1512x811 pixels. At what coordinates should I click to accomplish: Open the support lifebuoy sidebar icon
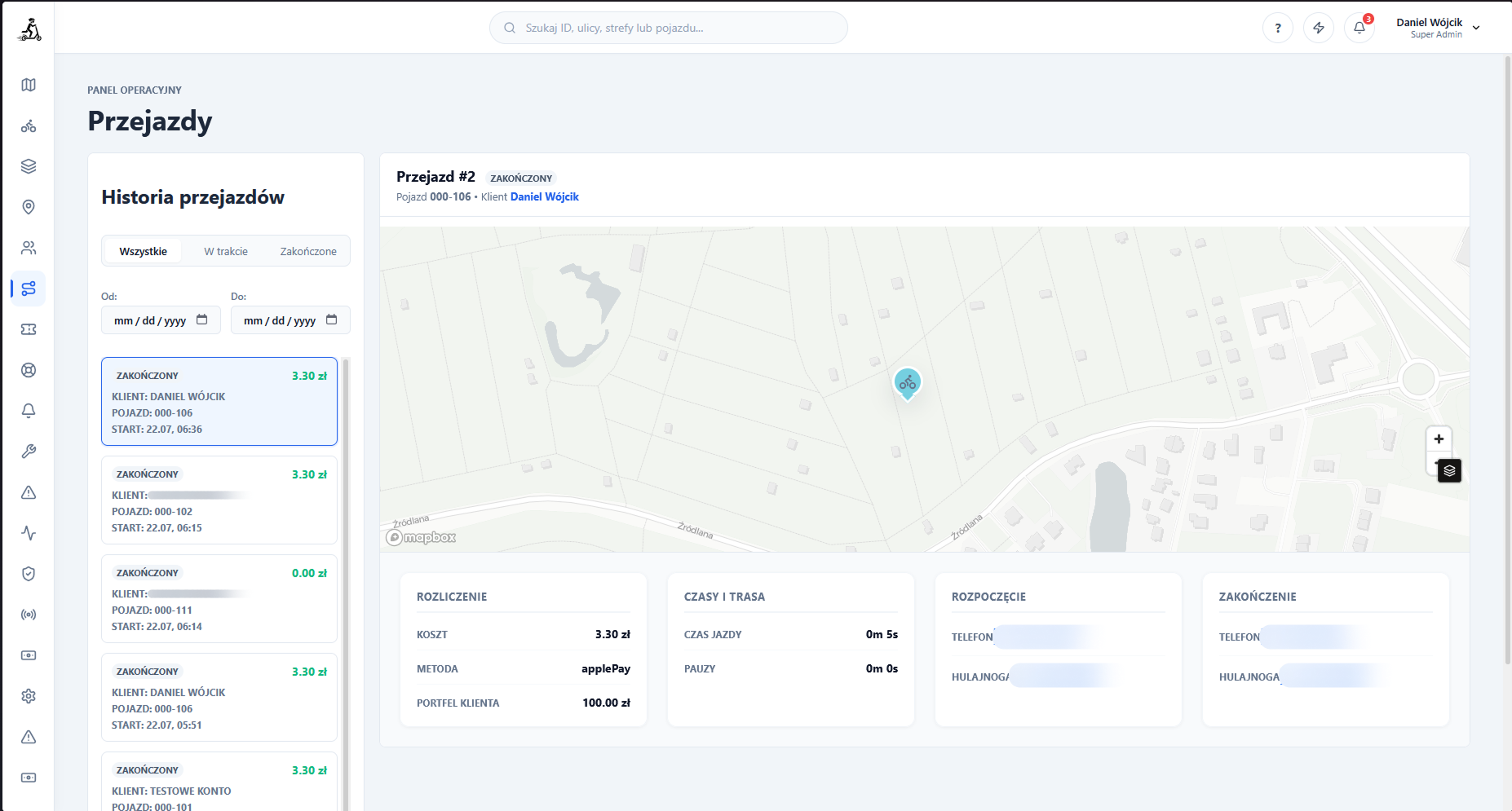pos(29,370)
